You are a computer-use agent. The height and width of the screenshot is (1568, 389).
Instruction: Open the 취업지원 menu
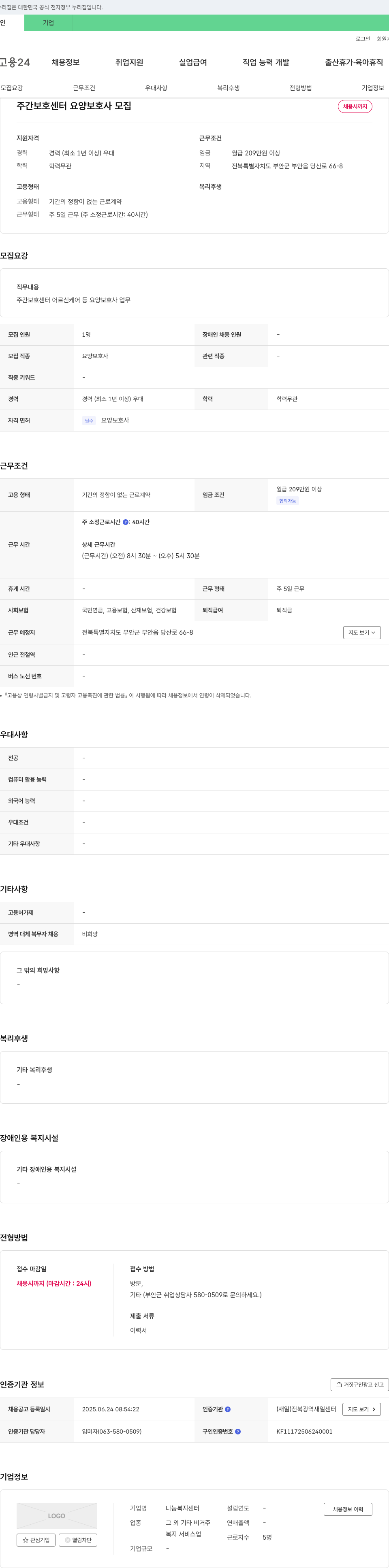click(x=129, y=62)
